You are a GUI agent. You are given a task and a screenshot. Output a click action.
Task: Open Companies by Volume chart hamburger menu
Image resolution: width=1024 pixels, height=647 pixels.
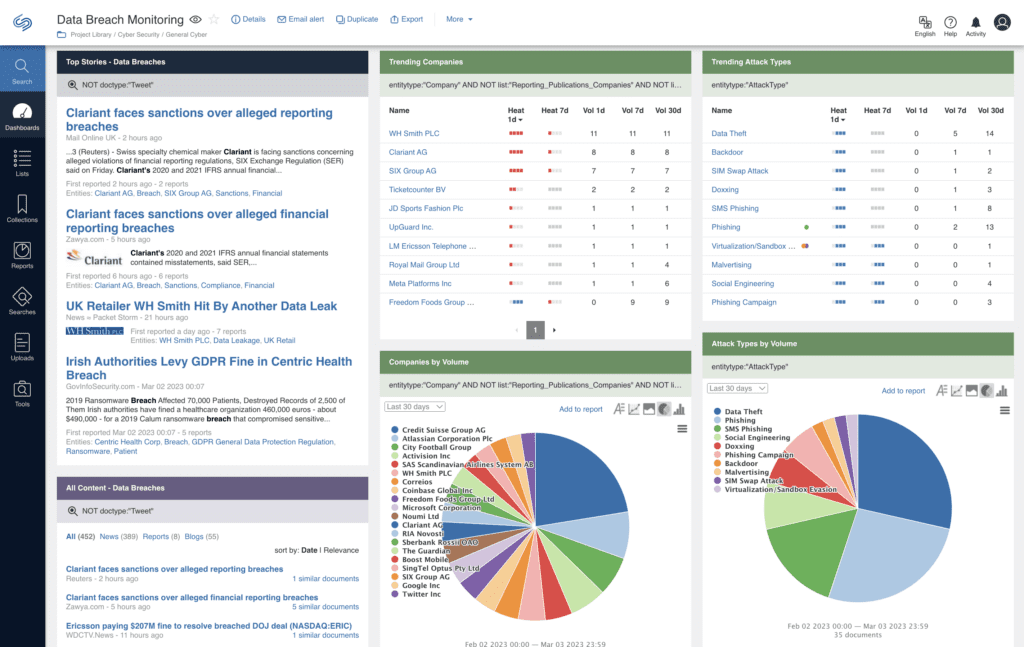click(682, 429)
